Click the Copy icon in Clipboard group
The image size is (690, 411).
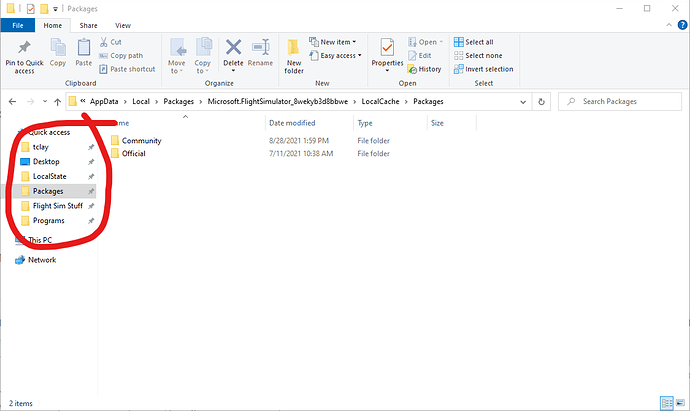tap(58, 50)
